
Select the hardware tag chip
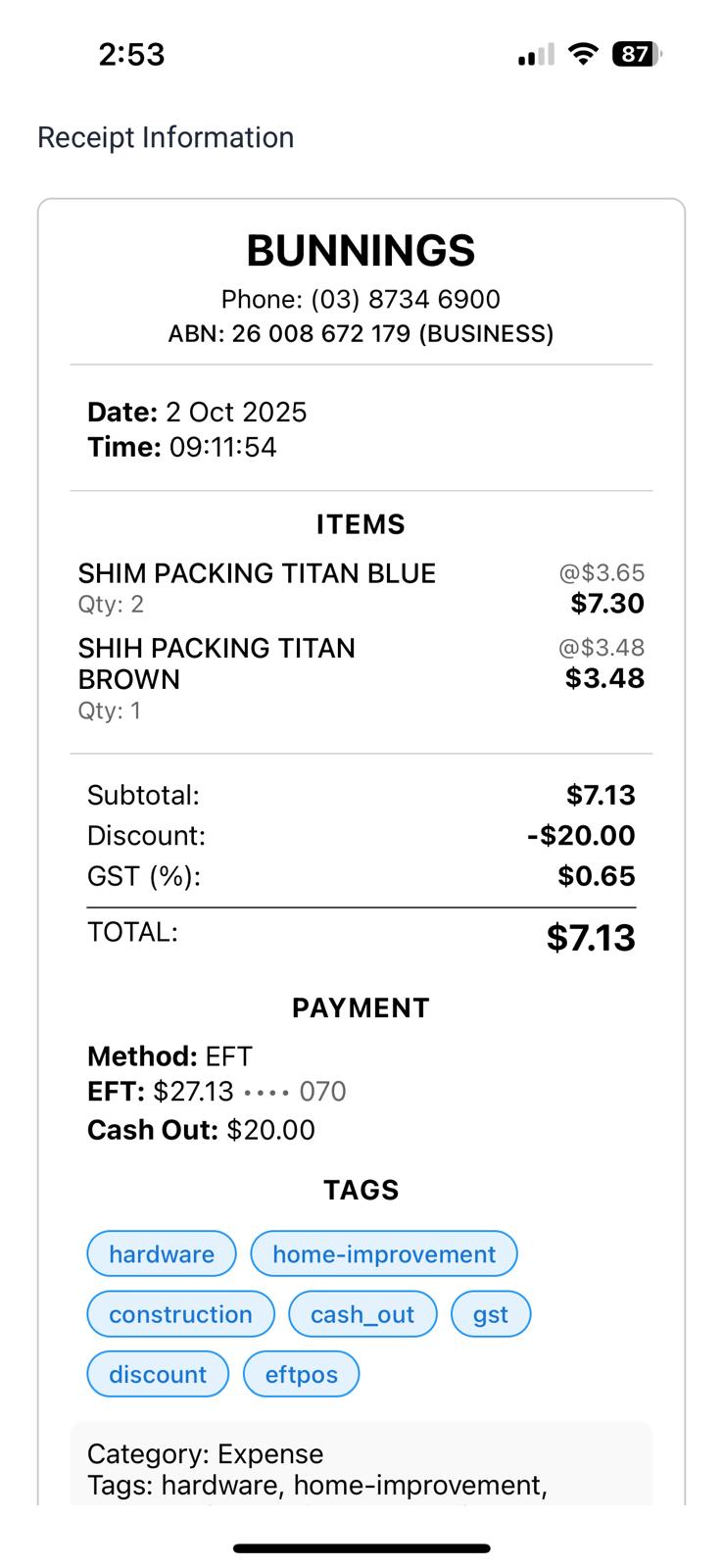point(162,1254)
